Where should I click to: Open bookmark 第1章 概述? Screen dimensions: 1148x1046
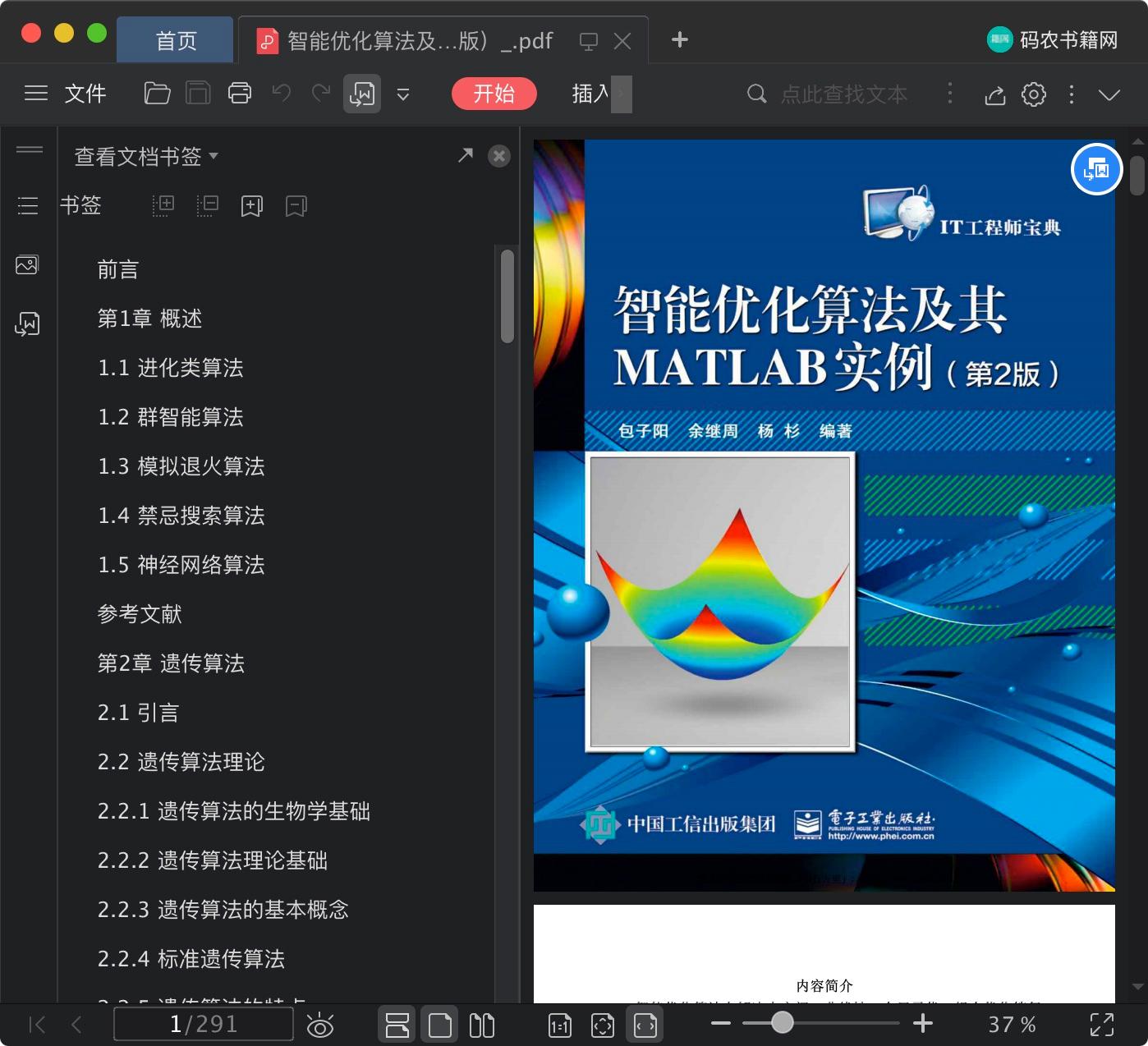point(149,319)
